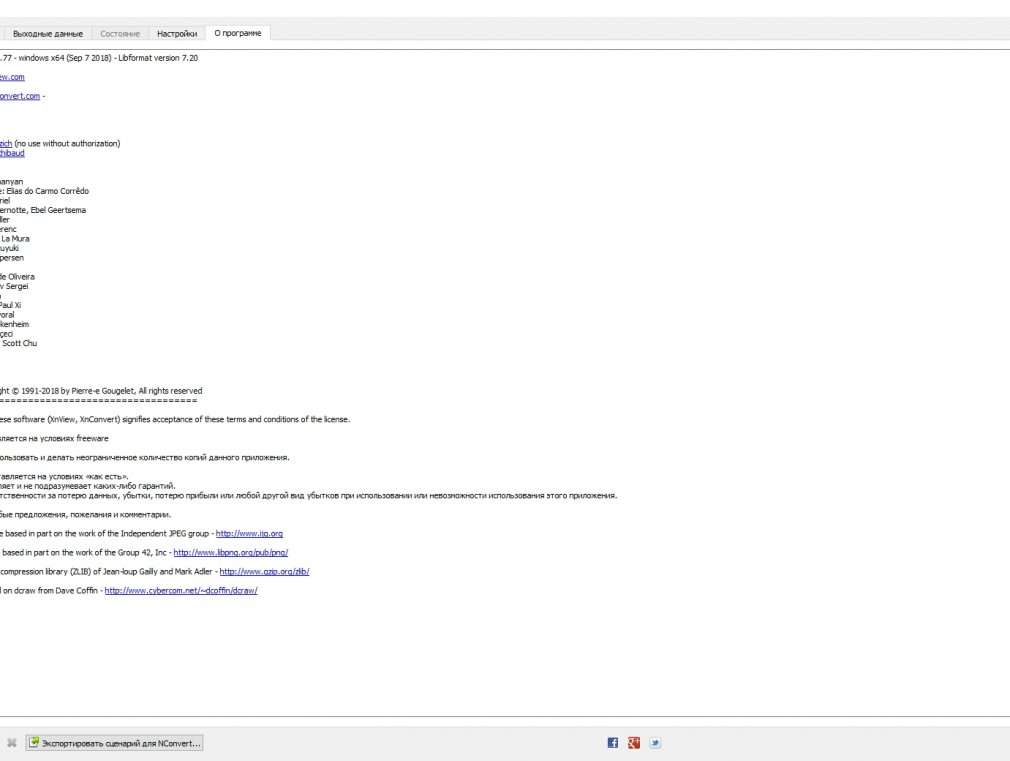Screen dimensions: 1010x761
Task: Open the Google+ share icon
Action: tap(634, 743)
